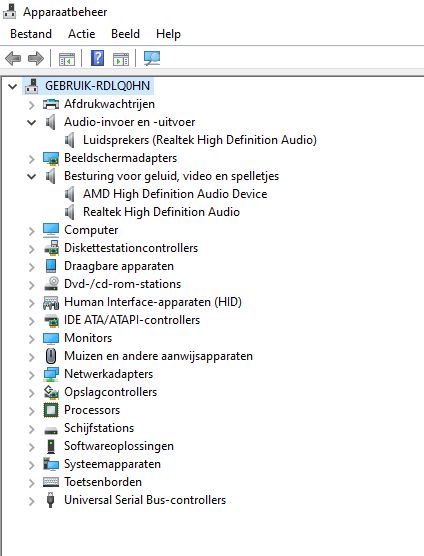
Task: Expand the Draagbare apparaten category
Action: (x=32, y=267)
